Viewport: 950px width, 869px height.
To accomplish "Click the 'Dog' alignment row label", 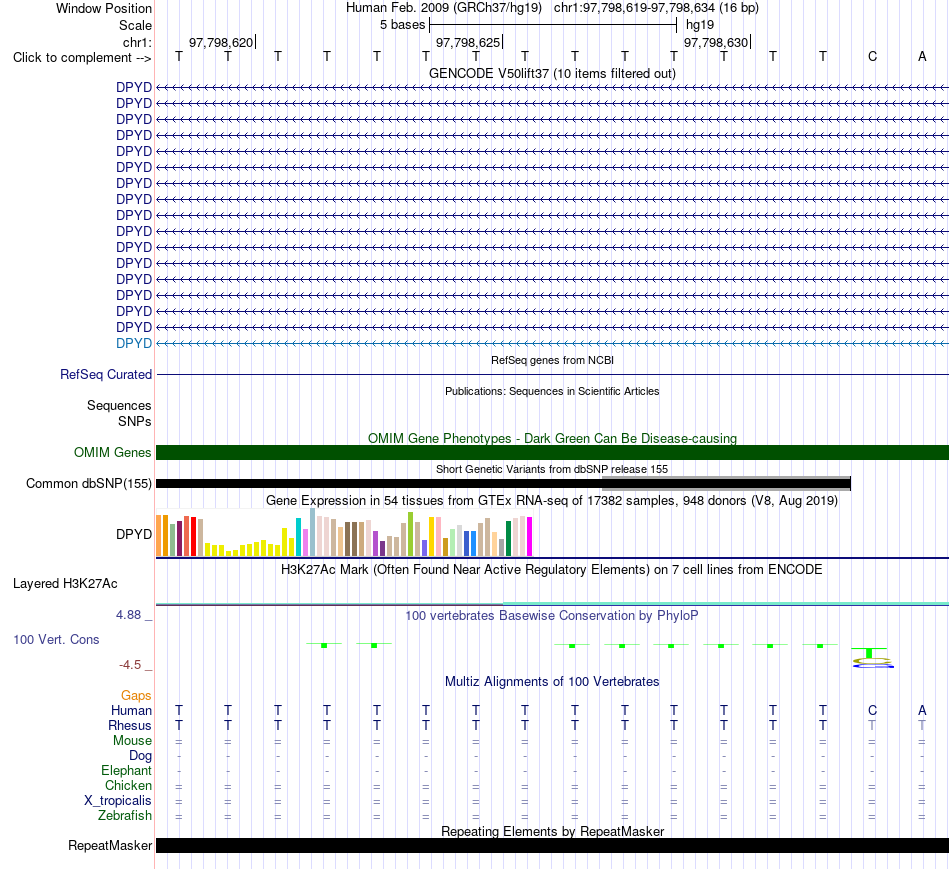I will (141, 756).
